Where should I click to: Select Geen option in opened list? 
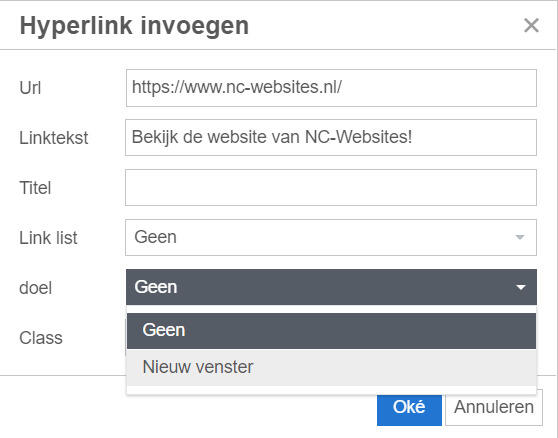(331, 331)
